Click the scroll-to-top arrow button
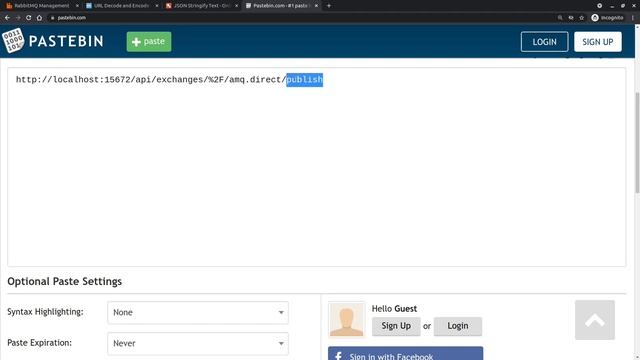Viewport: 640px width, 360px height. click(x=595, y=320)
